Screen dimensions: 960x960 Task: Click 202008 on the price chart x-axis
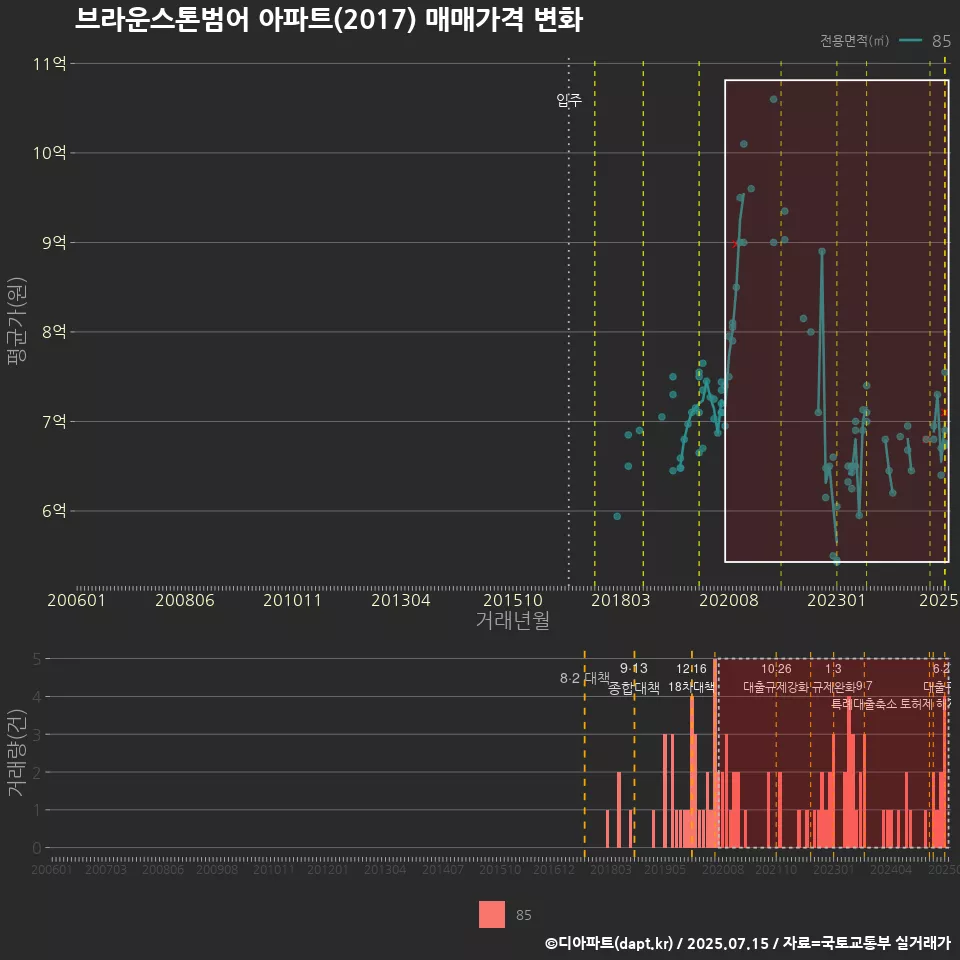pos(729,600)
